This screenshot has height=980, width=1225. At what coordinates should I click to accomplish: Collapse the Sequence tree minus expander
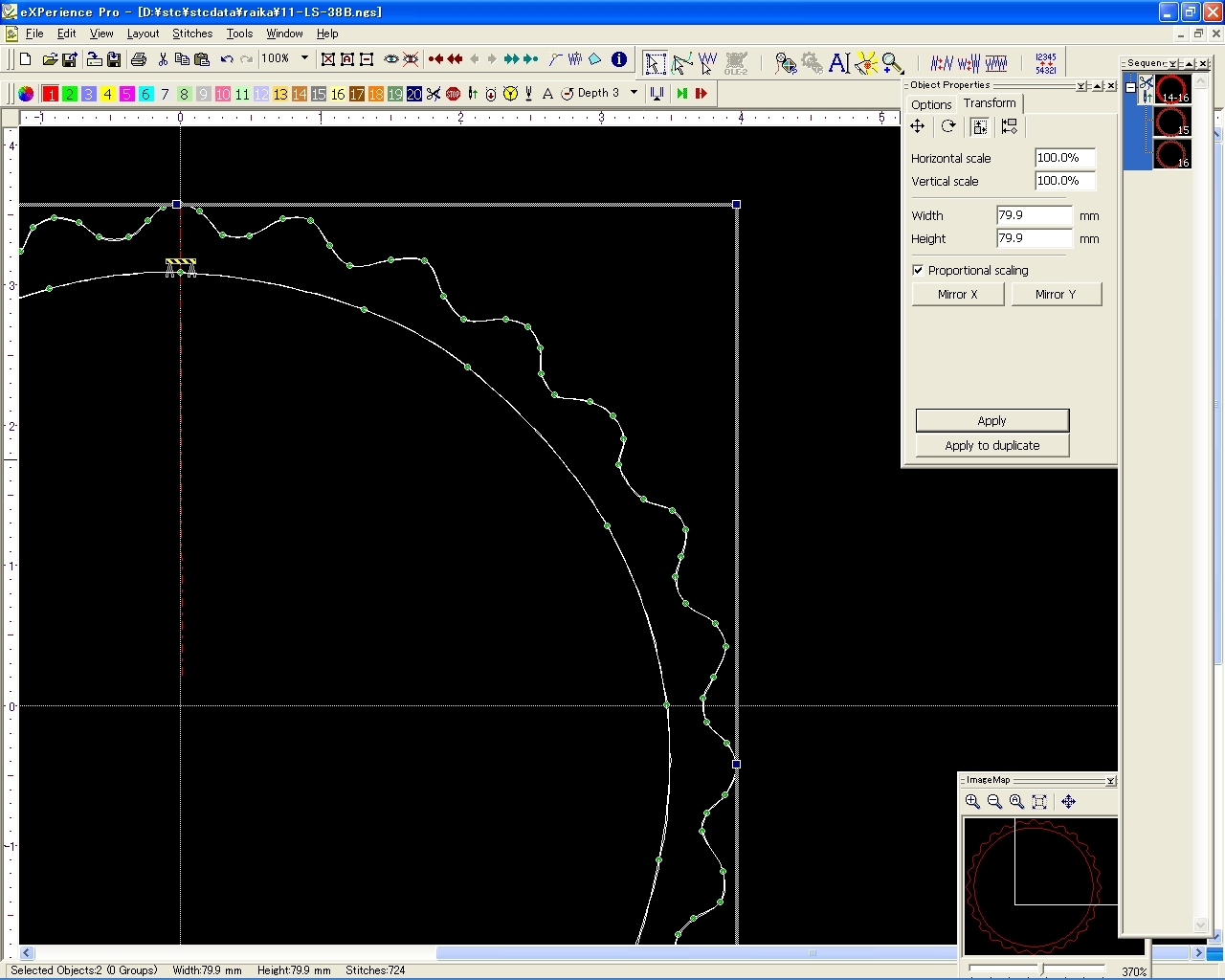point(1130,87)
